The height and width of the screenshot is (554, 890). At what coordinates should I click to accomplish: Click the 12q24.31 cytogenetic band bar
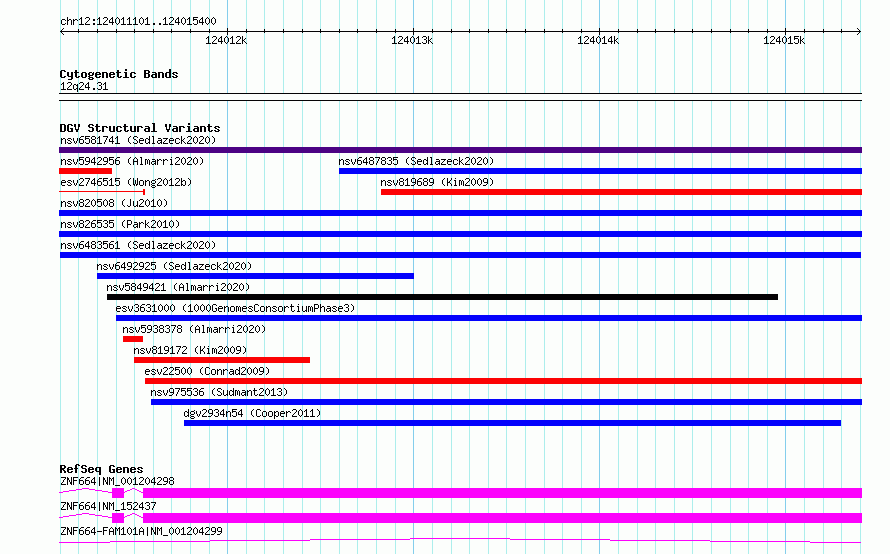coord(460,97)
